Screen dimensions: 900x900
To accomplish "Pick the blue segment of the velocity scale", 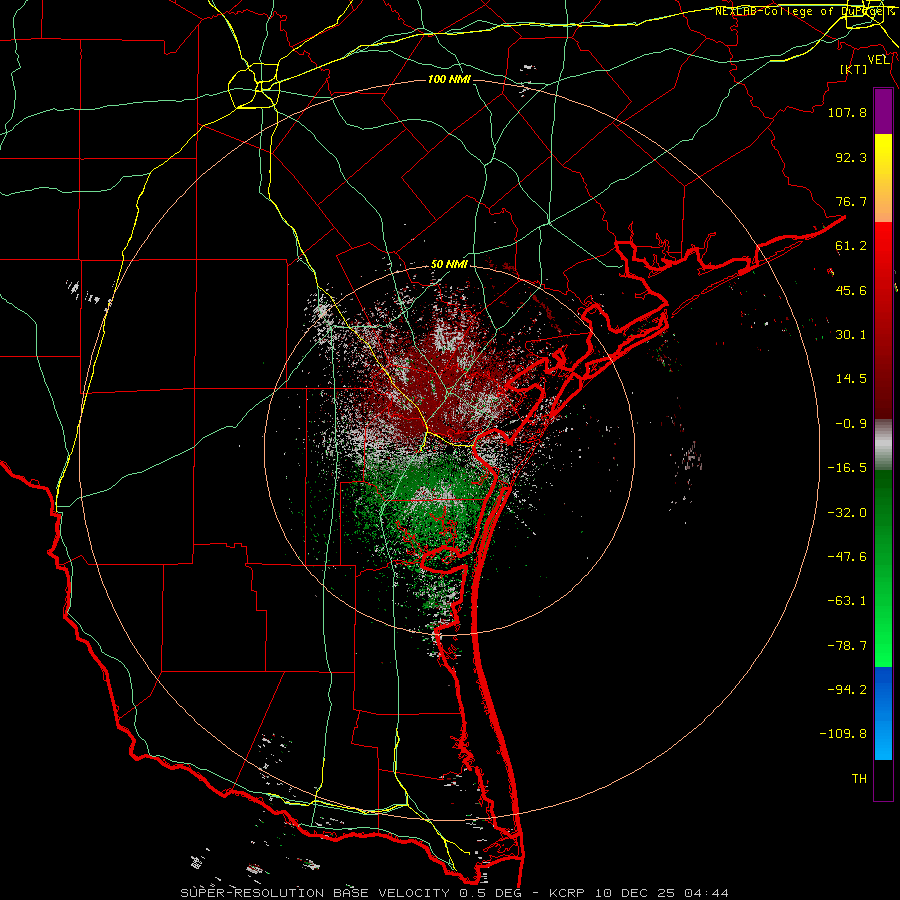I will pyautogui.click(x=883, y=713).
